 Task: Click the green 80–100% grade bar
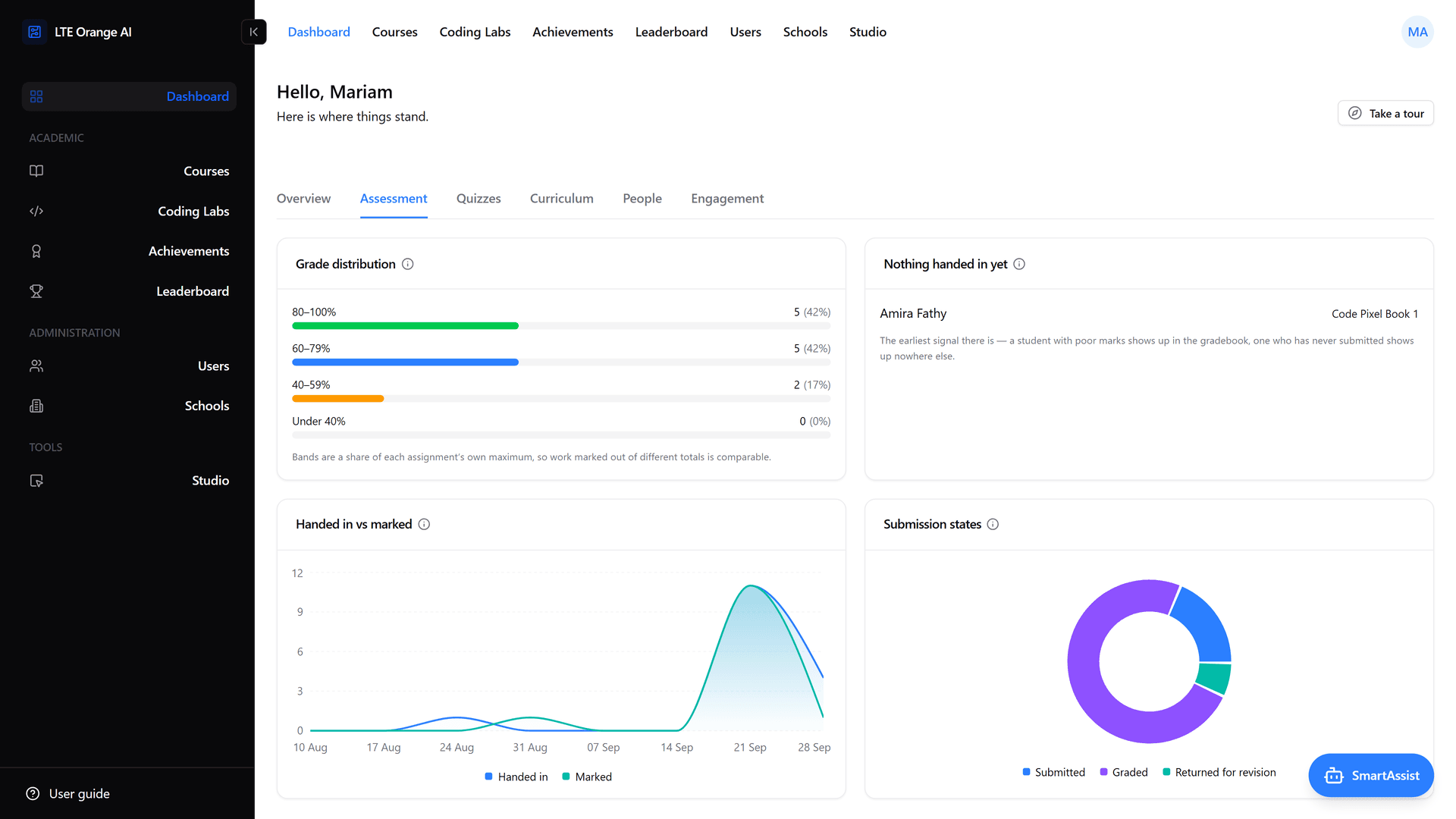(x=405, y=326)
